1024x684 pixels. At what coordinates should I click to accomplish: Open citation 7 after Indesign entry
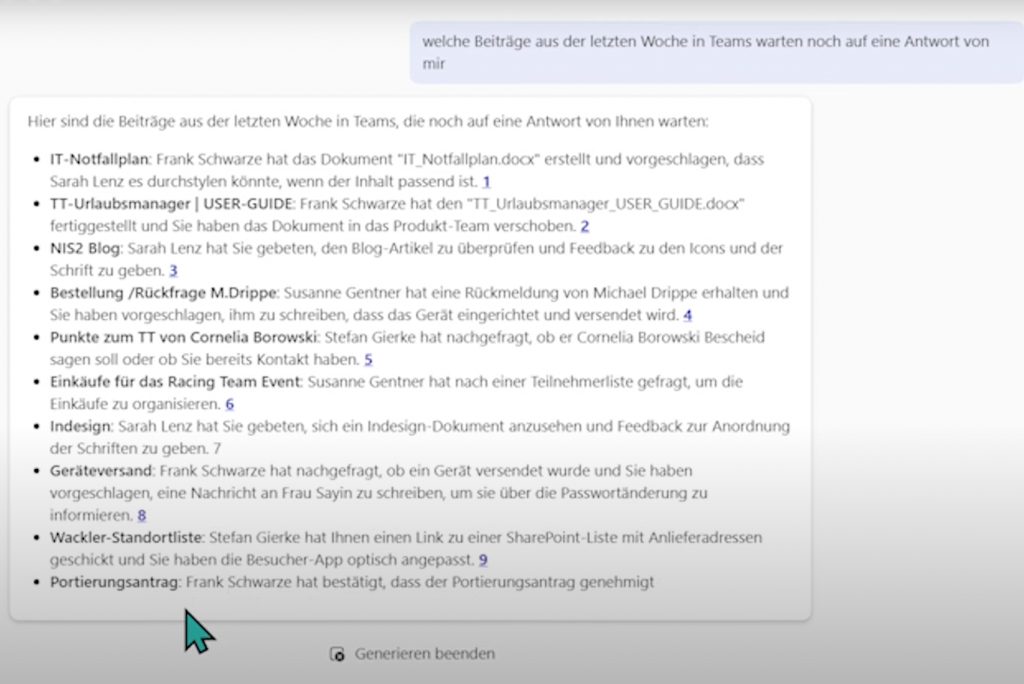tap(217, 448)
